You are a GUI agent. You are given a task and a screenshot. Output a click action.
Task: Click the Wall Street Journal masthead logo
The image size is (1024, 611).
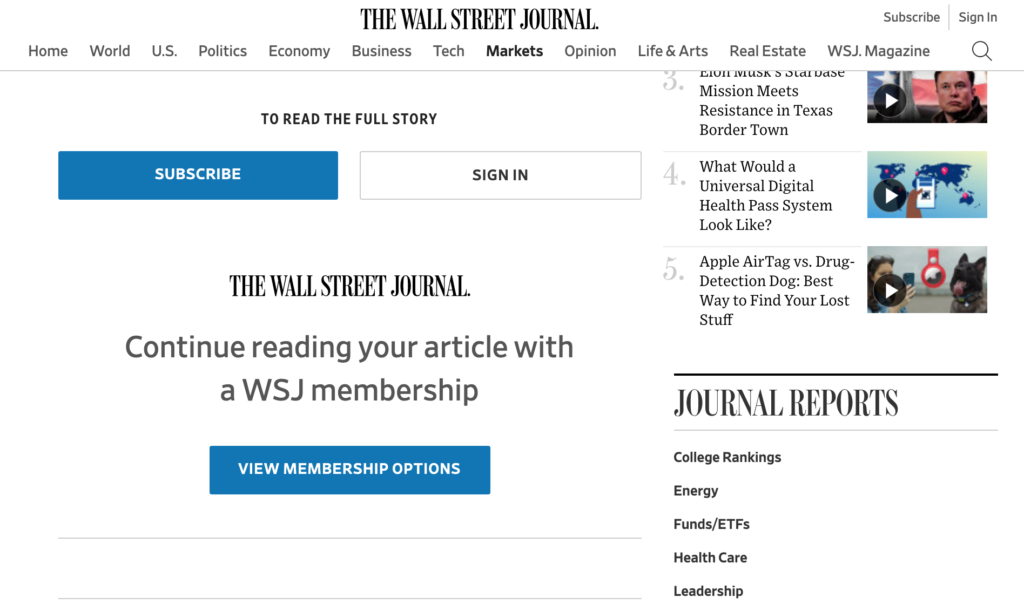pos(479,17)
